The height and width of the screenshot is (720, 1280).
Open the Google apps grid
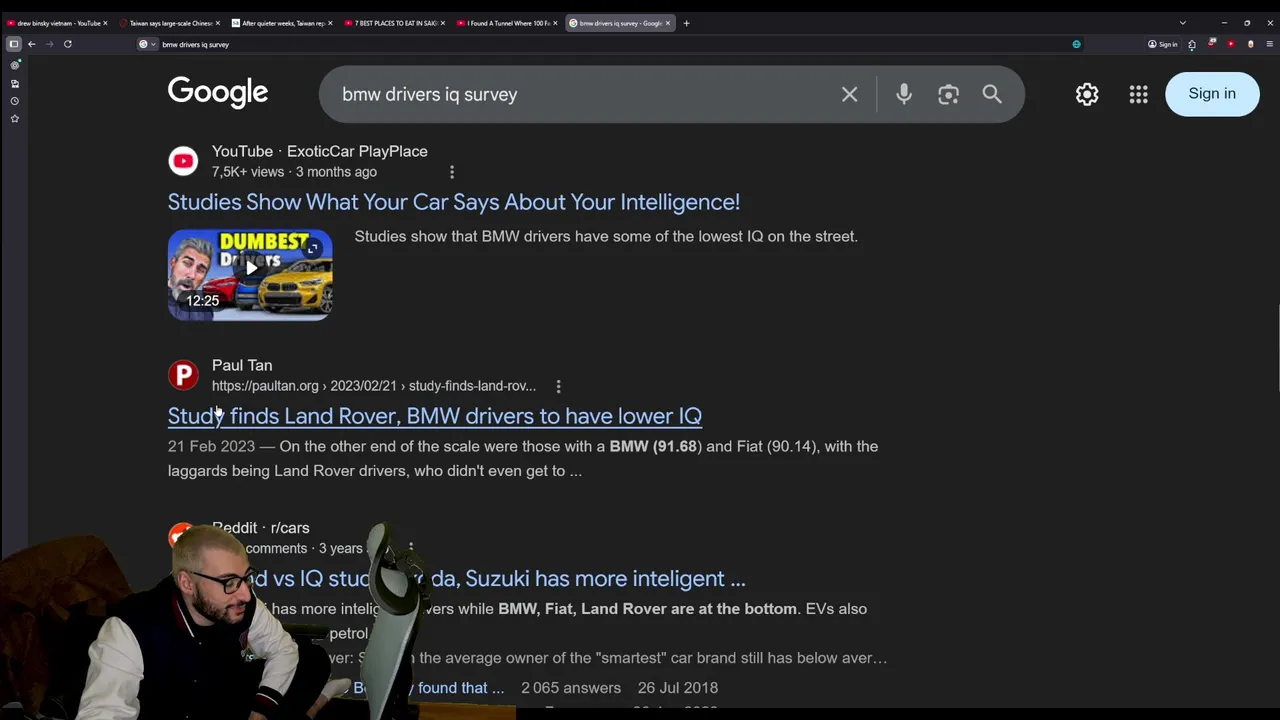[x=1138, y=94]
